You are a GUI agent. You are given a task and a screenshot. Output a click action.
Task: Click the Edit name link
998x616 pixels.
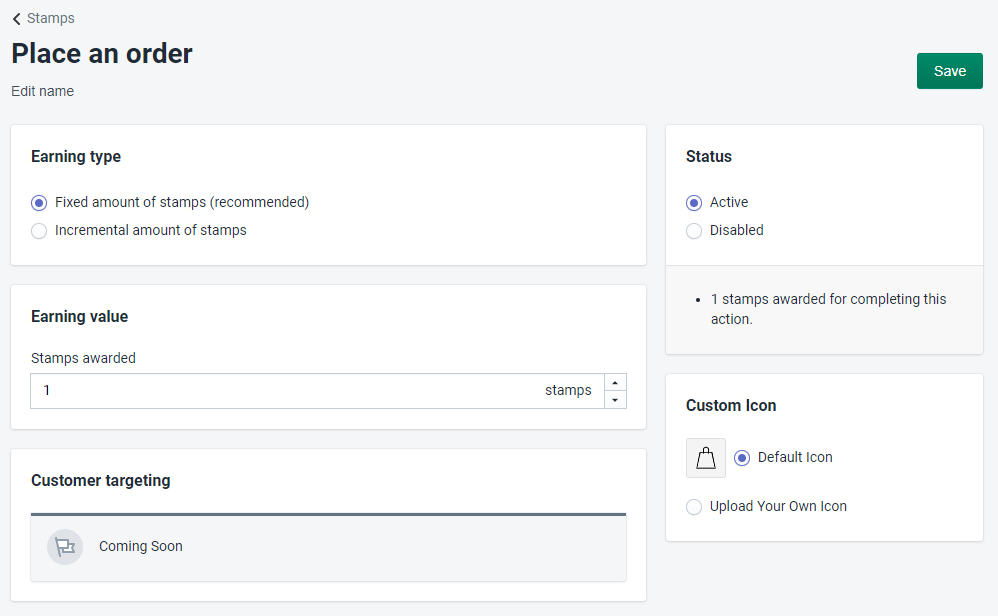pos(43,91)
